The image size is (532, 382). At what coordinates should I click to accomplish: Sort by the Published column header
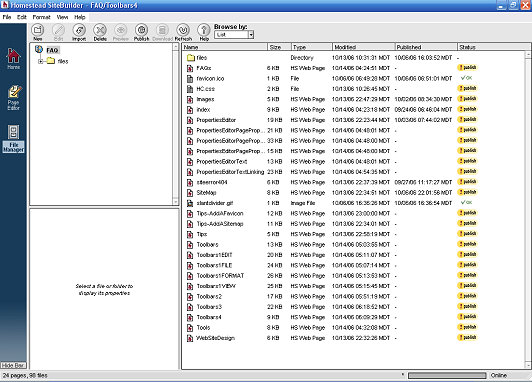pos(426,47)
